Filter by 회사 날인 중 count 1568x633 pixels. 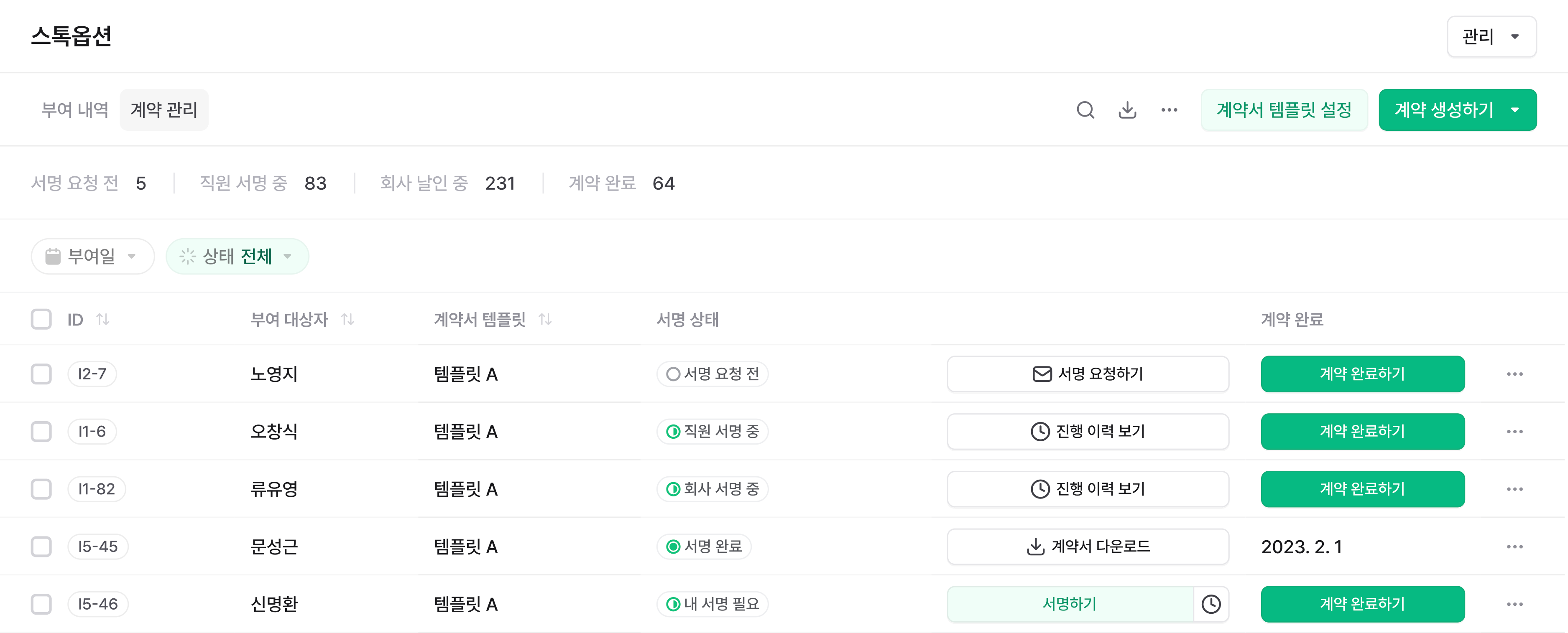[x=447, y=183]
